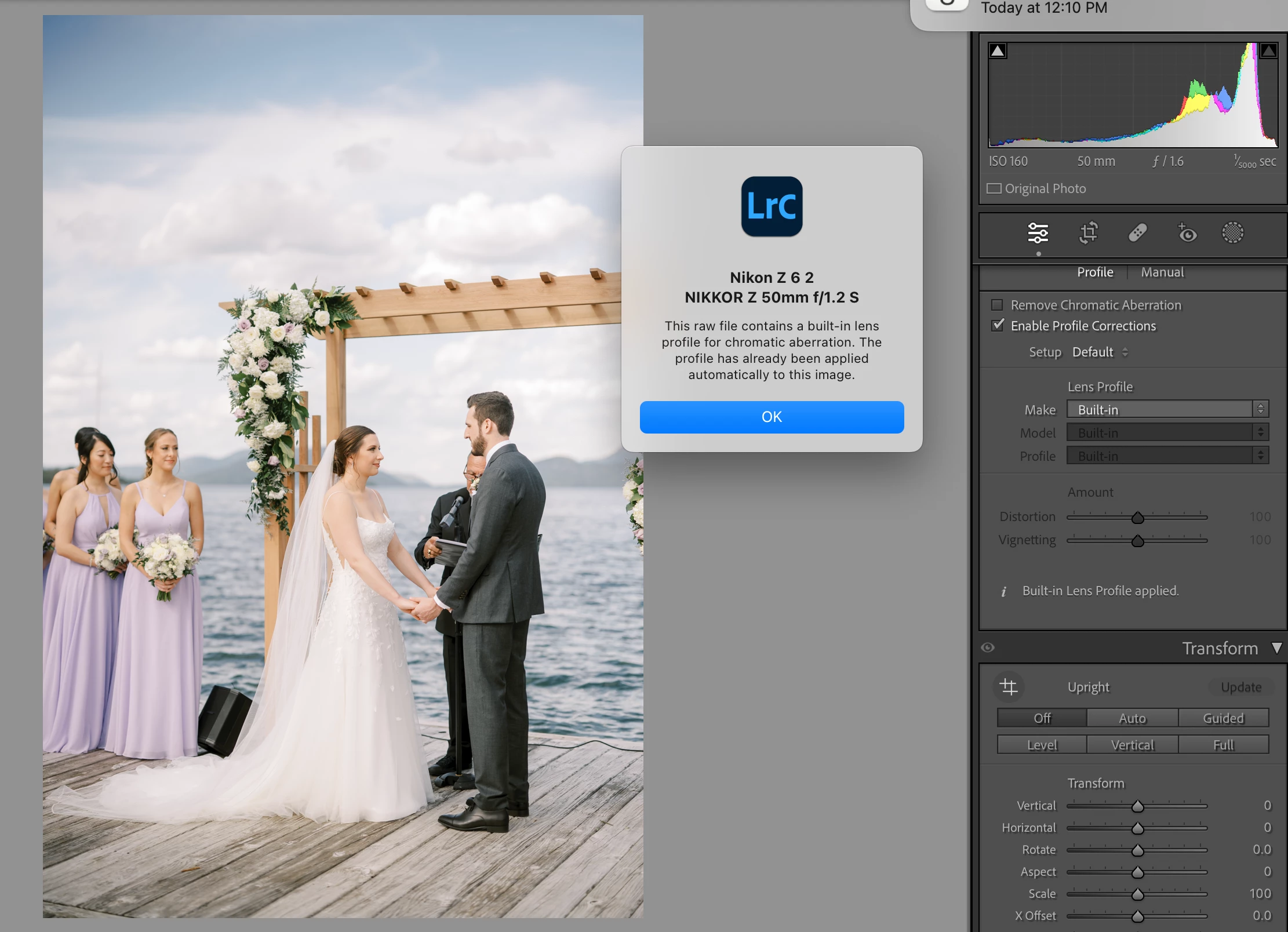Enable Remove Chromatic Aberration checkbox
The height and width of the screenshot is (932, 1288).
pos(997,305)
